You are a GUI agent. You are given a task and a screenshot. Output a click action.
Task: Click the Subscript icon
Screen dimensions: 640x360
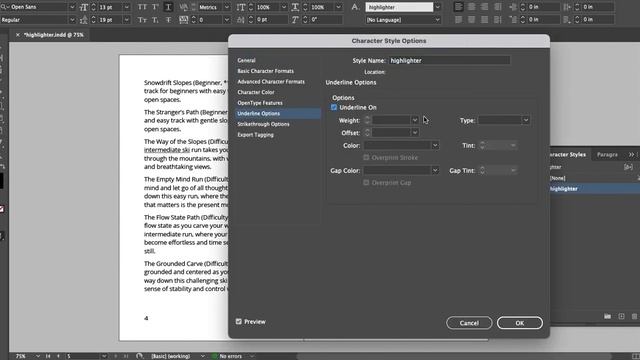[x=155, y=20]
